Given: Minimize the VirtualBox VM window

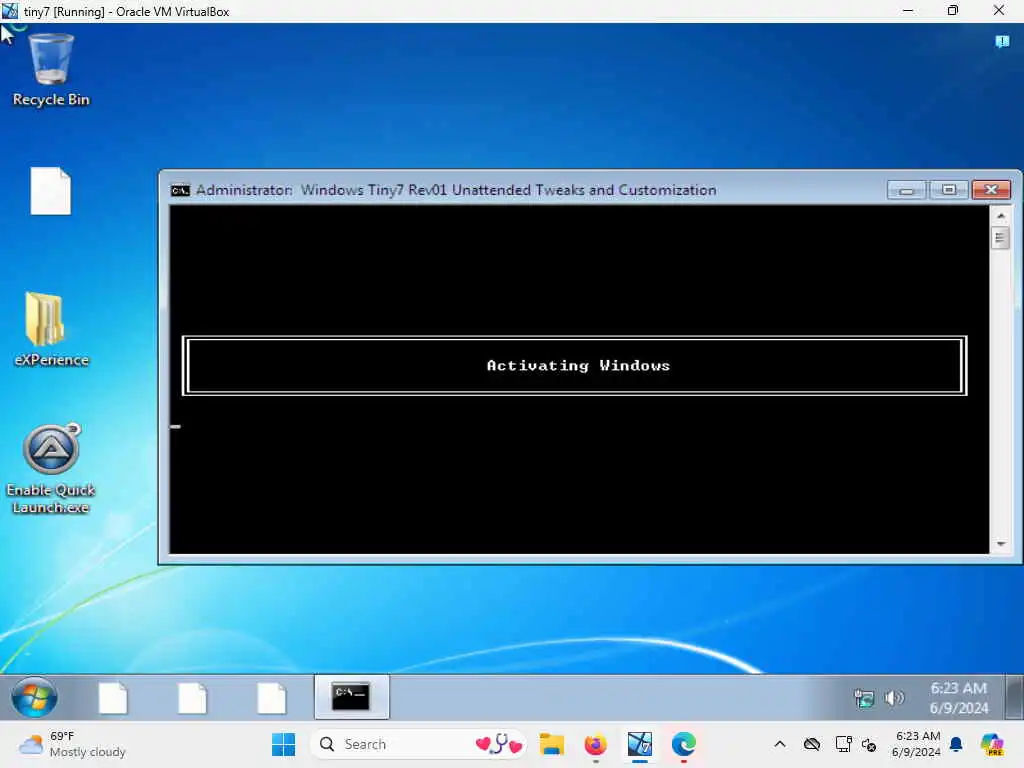Looking at the screenshot, I should (908, 11).
